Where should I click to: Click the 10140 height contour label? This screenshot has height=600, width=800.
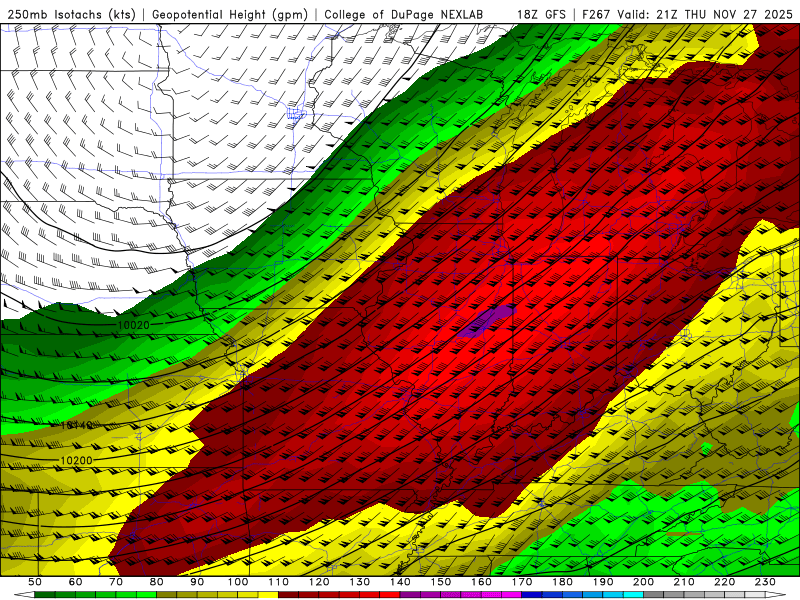(77, 425)
